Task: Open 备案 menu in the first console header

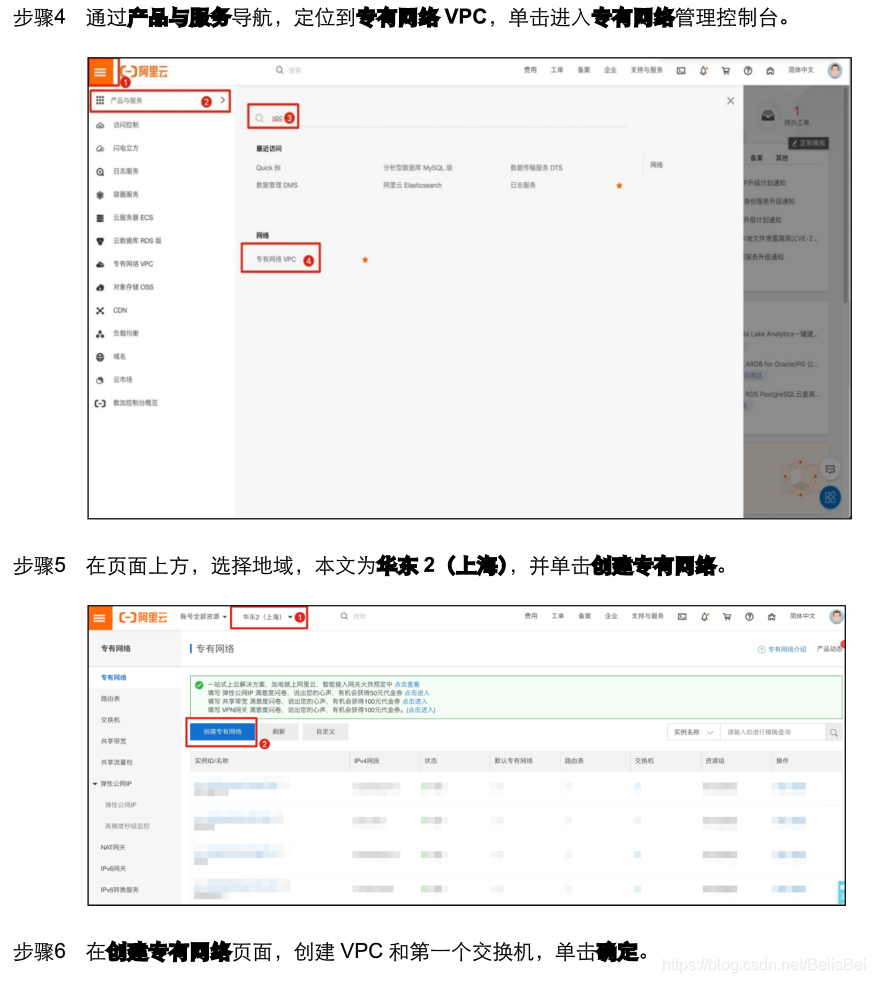Action: (584, 70)
